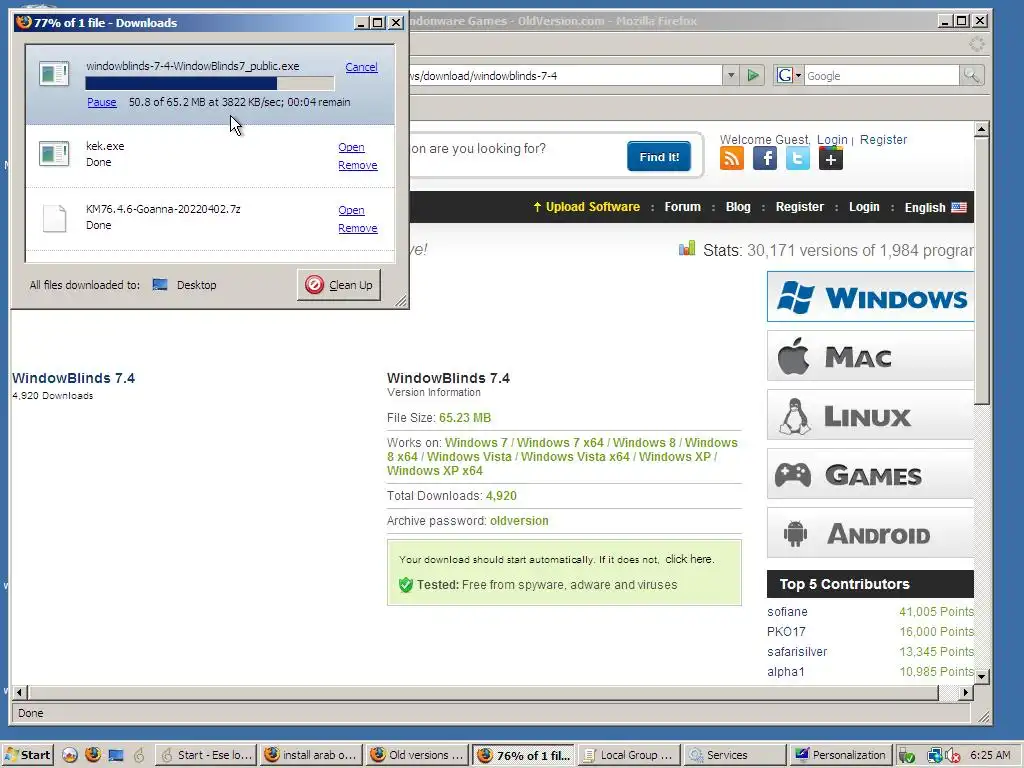The image size is (1024, 768).
Task: Click the muted volume tray icon
Action: click(952, 756)
